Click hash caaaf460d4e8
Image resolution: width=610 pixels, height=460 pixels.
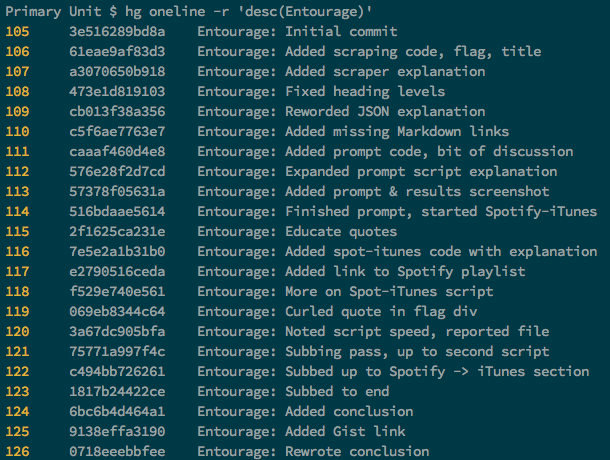(117, 152)
